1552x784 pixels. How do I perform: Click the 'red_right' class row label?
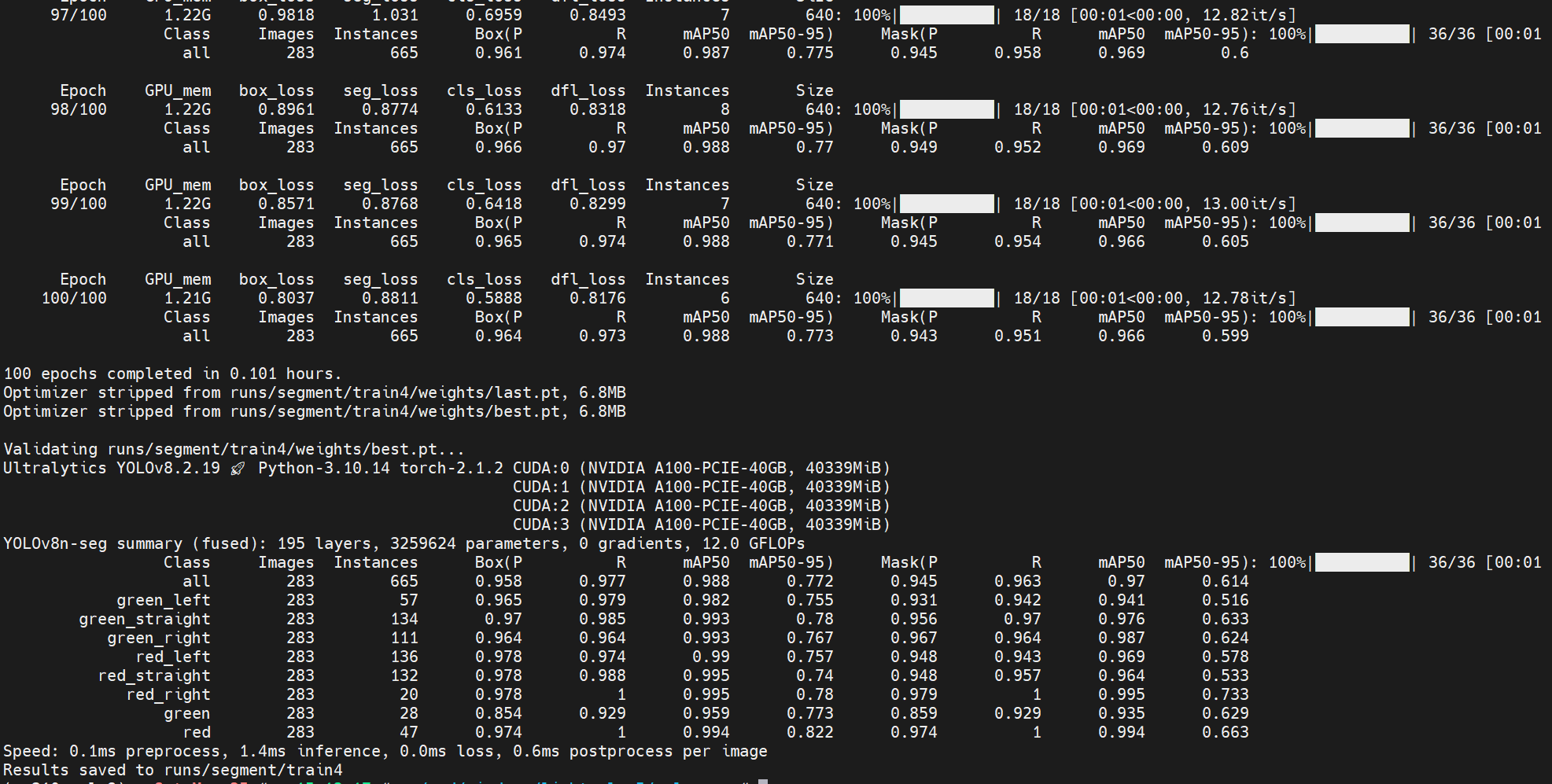pyautogui.click(x=168, y=694)
